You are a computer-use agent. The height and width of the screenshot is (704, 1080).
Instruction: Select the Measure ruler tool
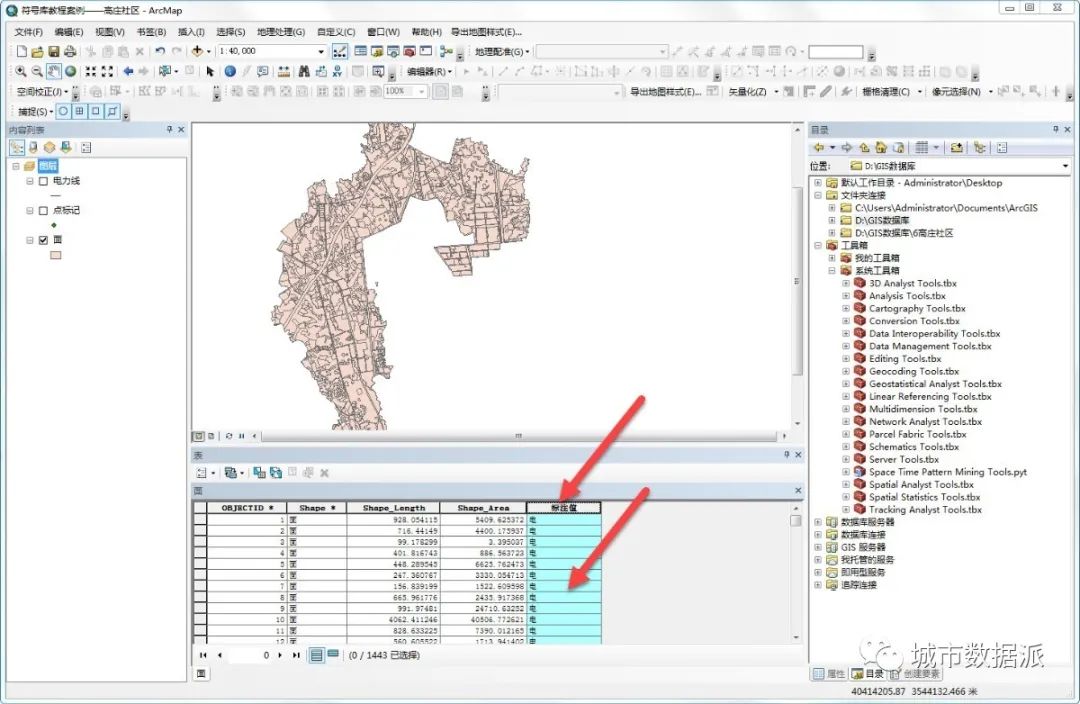pos(284,71)
